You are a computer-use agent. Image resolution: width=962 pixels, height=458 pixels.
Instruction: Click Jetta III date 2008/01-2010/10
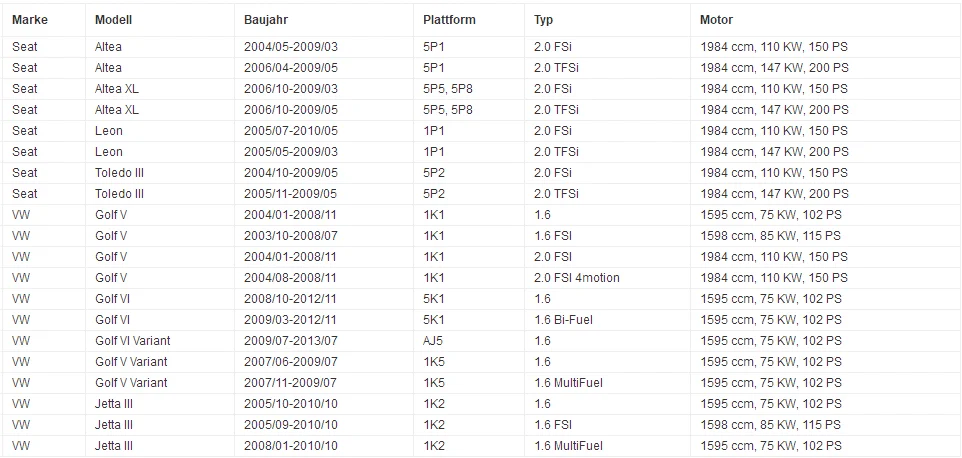[x=291, y=446]
